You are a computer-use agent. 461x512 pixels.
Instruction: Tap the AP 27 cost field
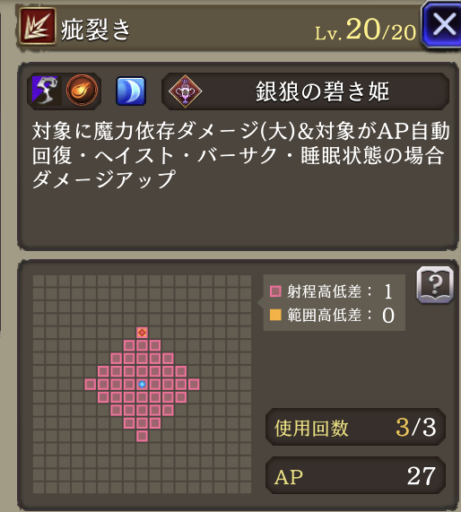(x=355, y=476)
